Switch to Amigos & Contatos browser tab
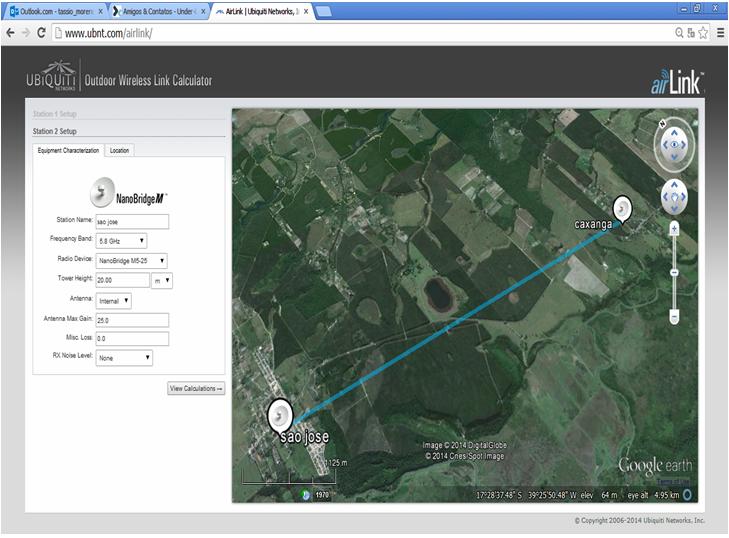The image size is (729, 538). click(159, 12)
